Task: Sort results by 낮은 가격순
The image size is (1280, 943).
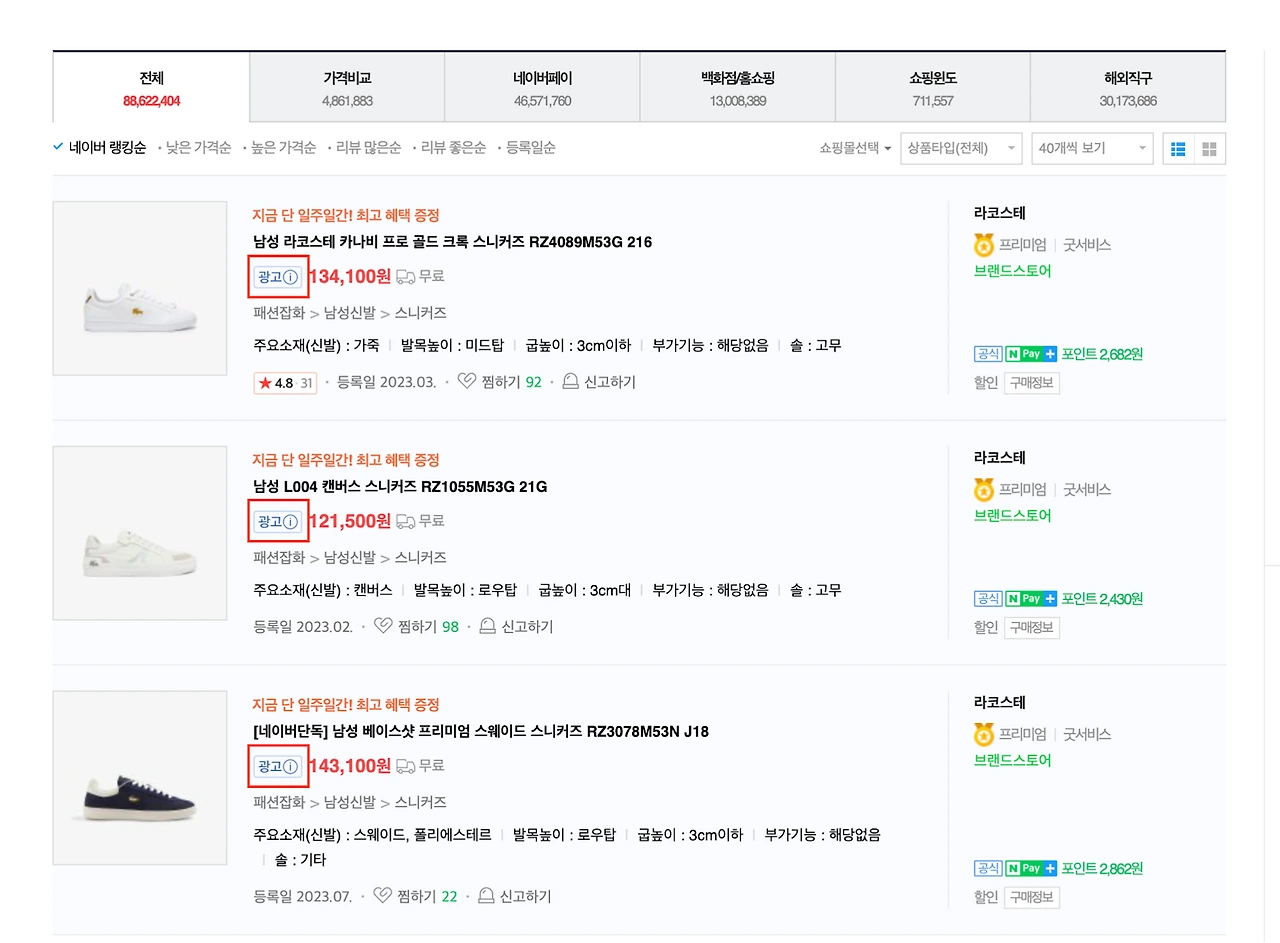Action: click(x=198, y=148)
